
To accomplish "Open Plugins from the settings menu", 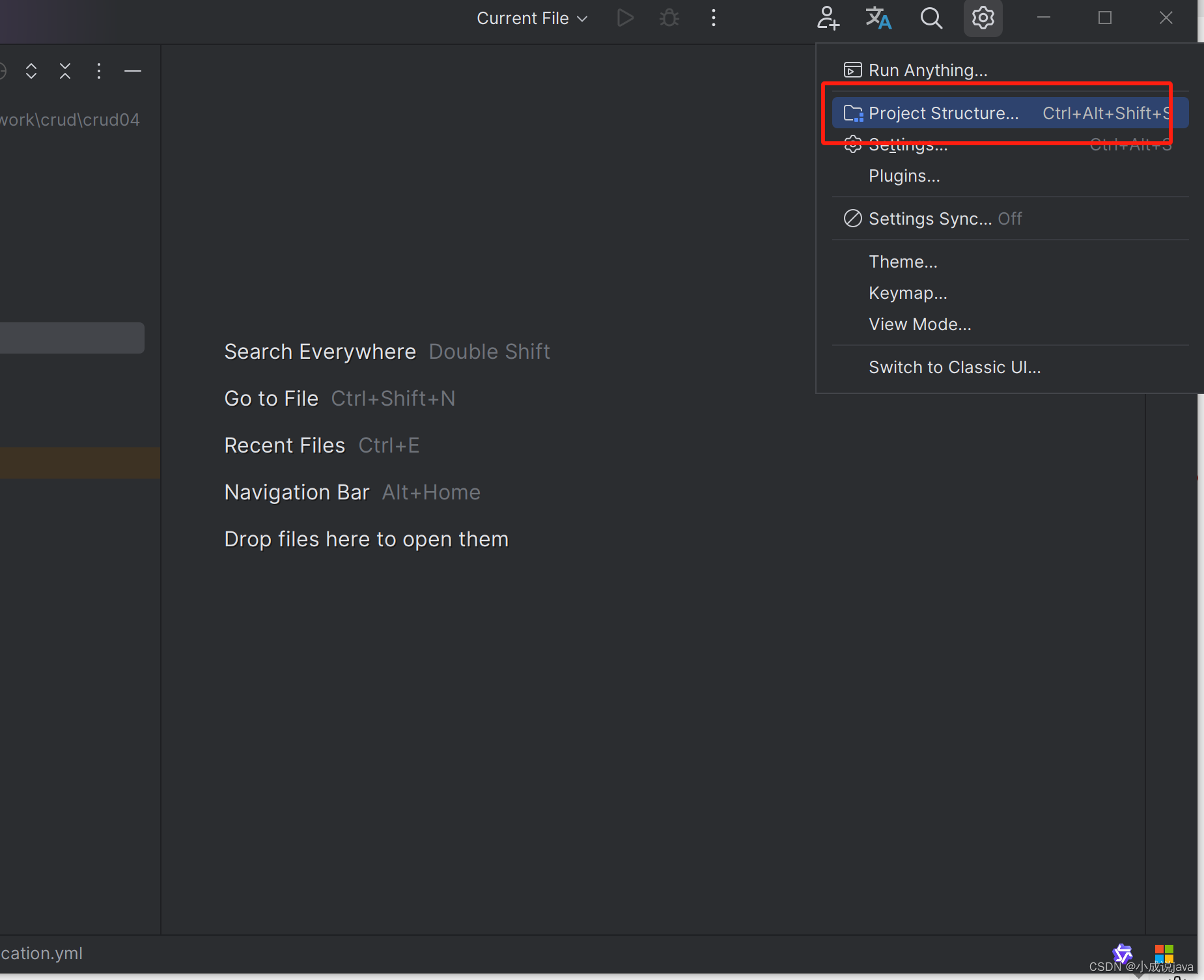I will pos(904,175).
